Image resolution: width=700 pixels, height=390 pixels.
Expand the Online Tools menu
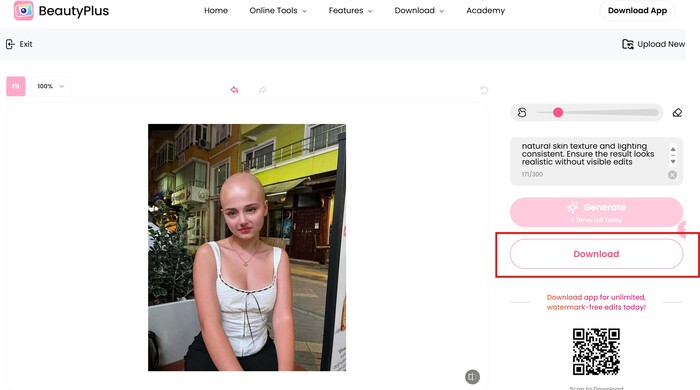click(278, 10)
